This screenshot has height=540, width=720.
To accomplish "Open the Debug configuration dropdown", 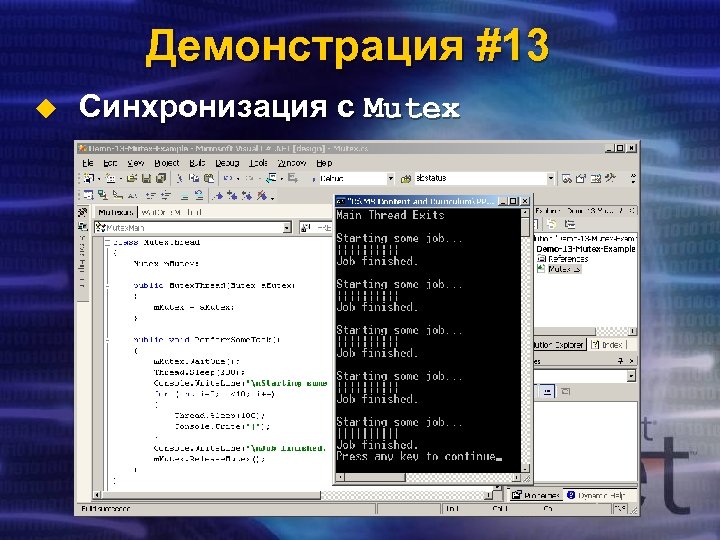I will tap(390, 178).
